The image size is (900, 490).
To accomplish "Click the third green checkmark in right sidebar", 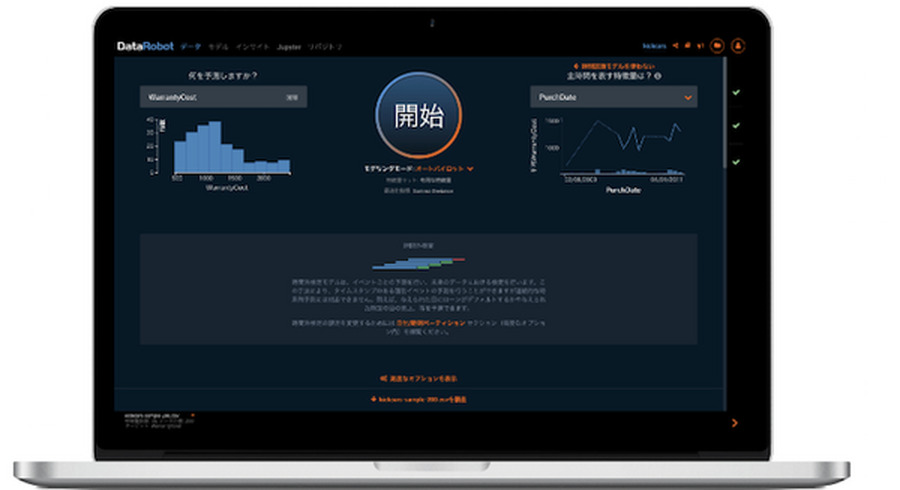I will click(736, 161).
